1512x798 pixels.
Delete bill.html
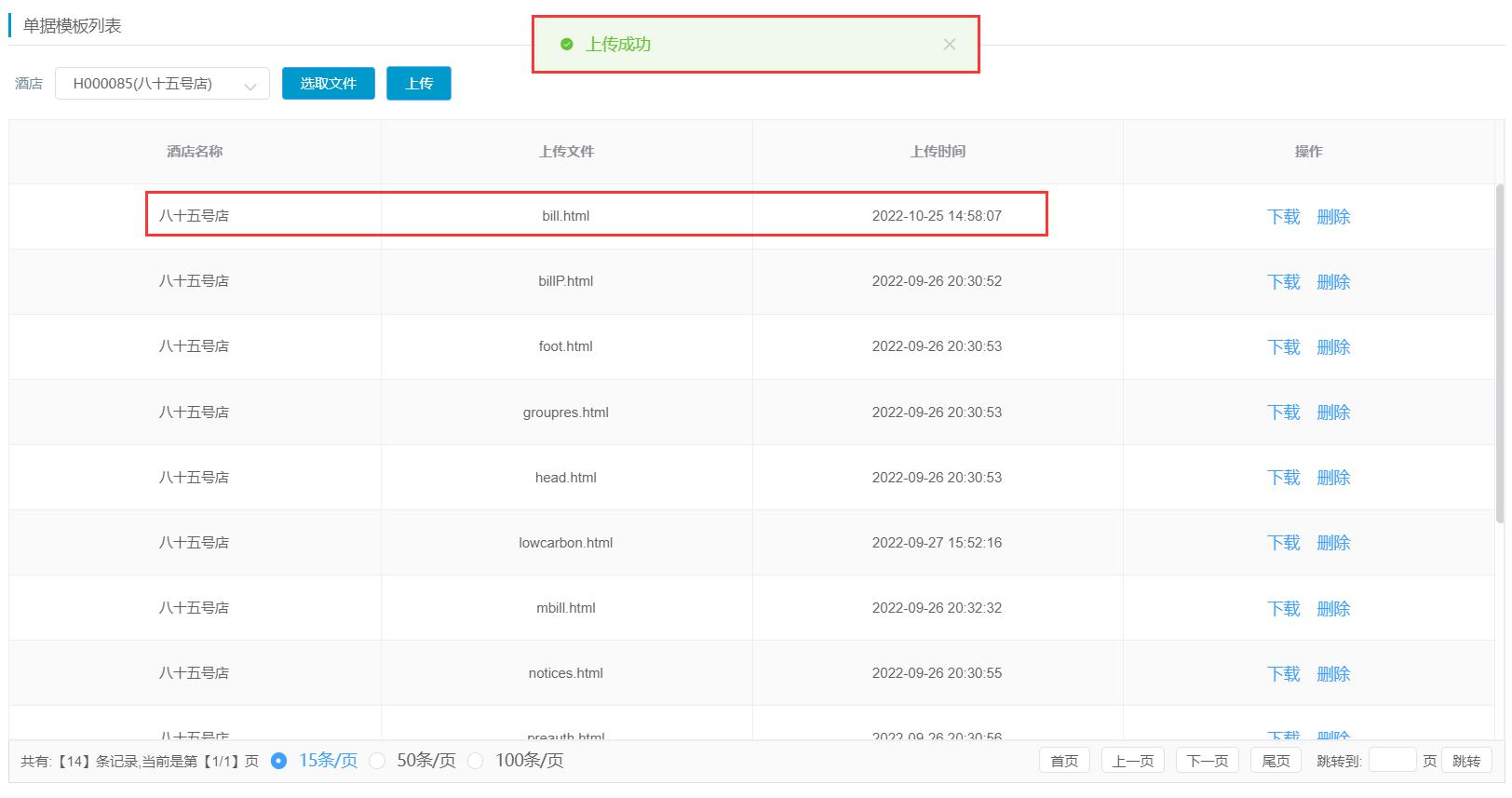pyautogui.click(x=1333, y=217)
